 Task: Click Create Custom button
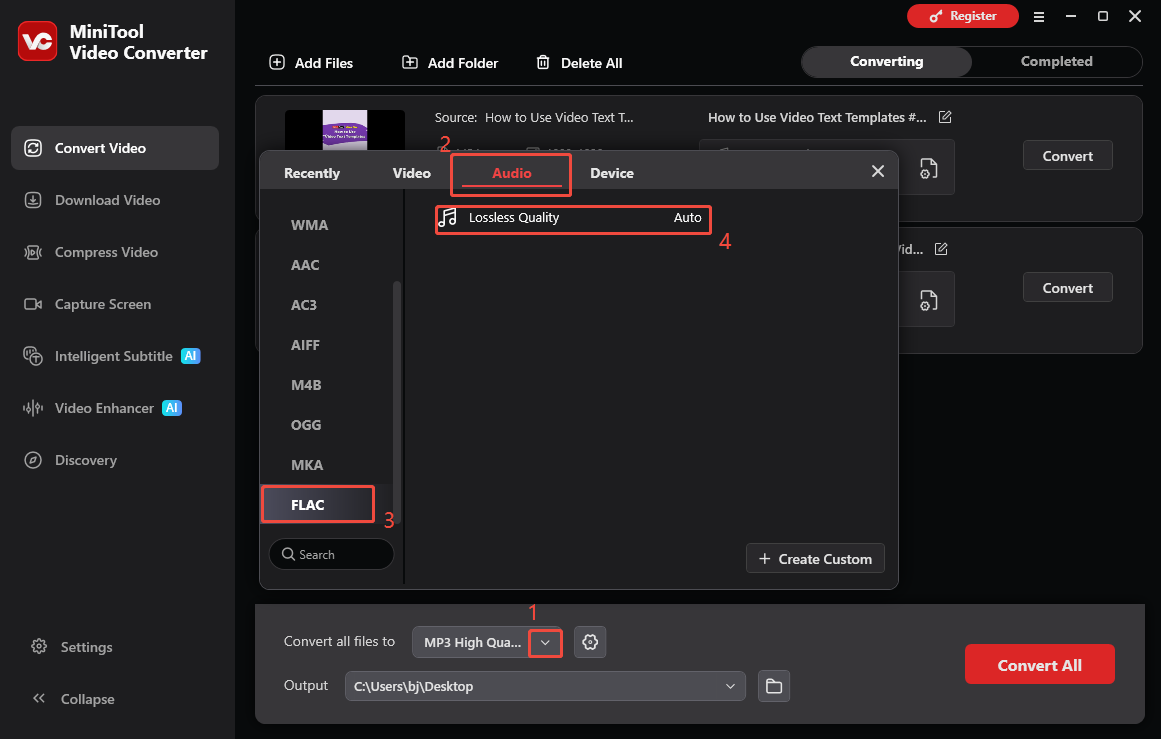[x=815, y=559]
